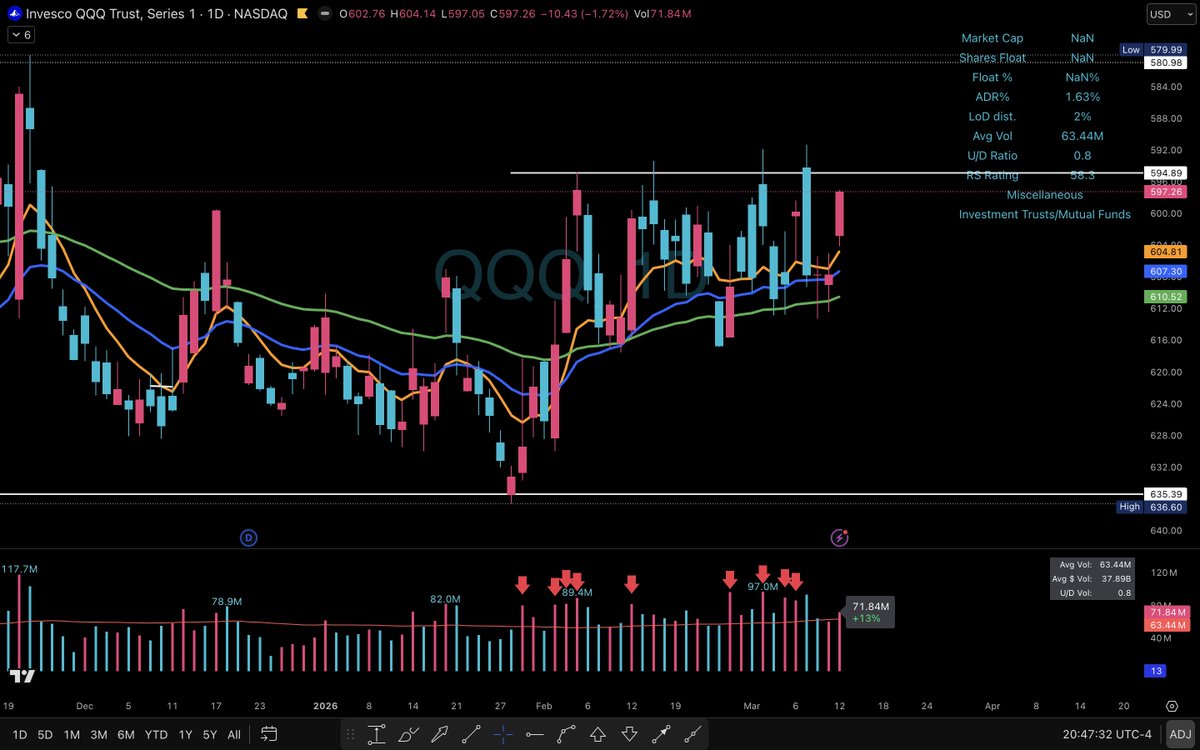Screen dimensions: 1200x750
Task: Select the brush drawing tool
Action: (x=408, y=734)
